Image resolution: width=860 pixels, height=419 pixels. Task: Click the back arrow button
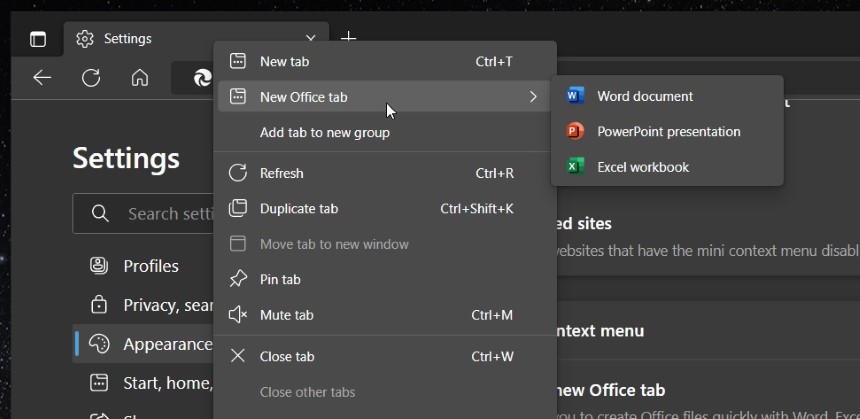pyautogui.click(x=42, y=78)
